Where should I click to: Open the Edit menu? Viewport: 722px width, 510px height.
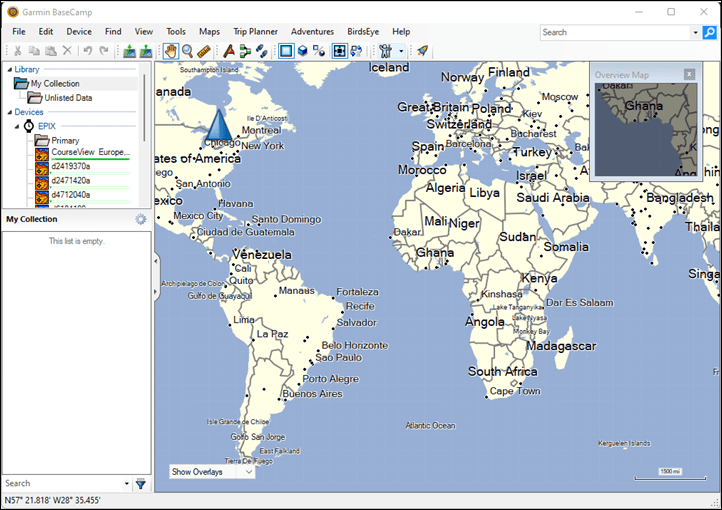coord(46,32)
